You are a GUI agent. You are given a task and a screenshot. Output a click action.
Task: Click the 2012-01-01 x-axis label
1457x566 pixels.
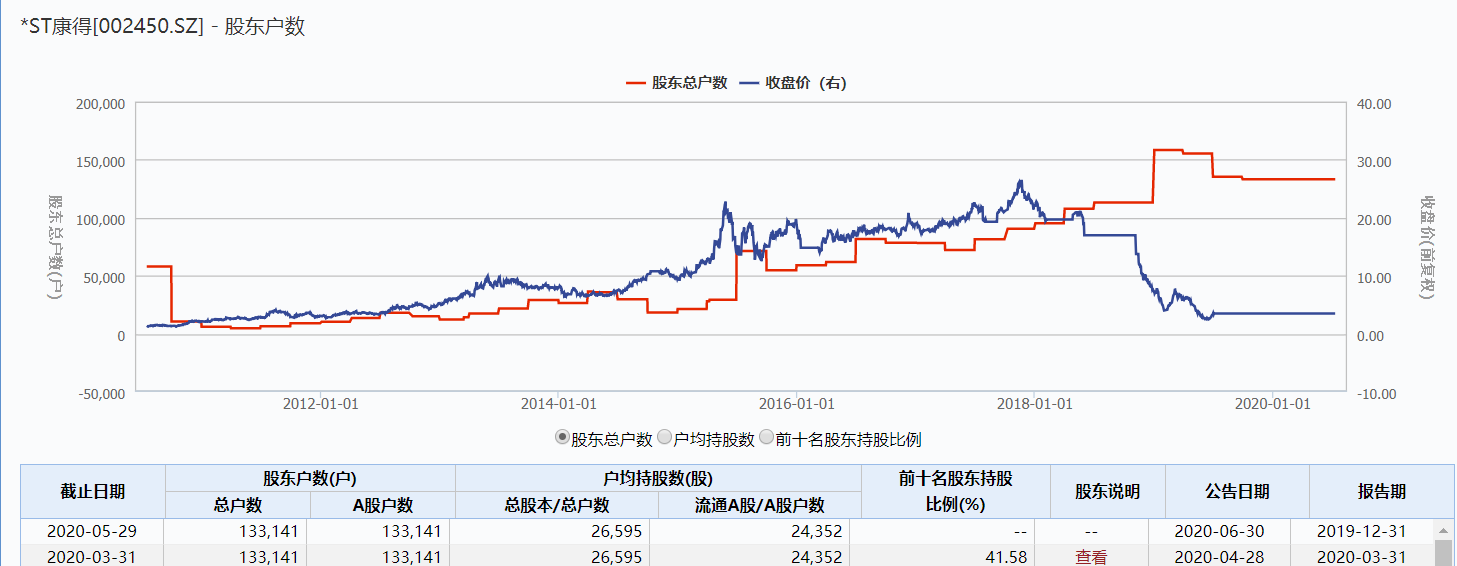click(x=320, y=403)
